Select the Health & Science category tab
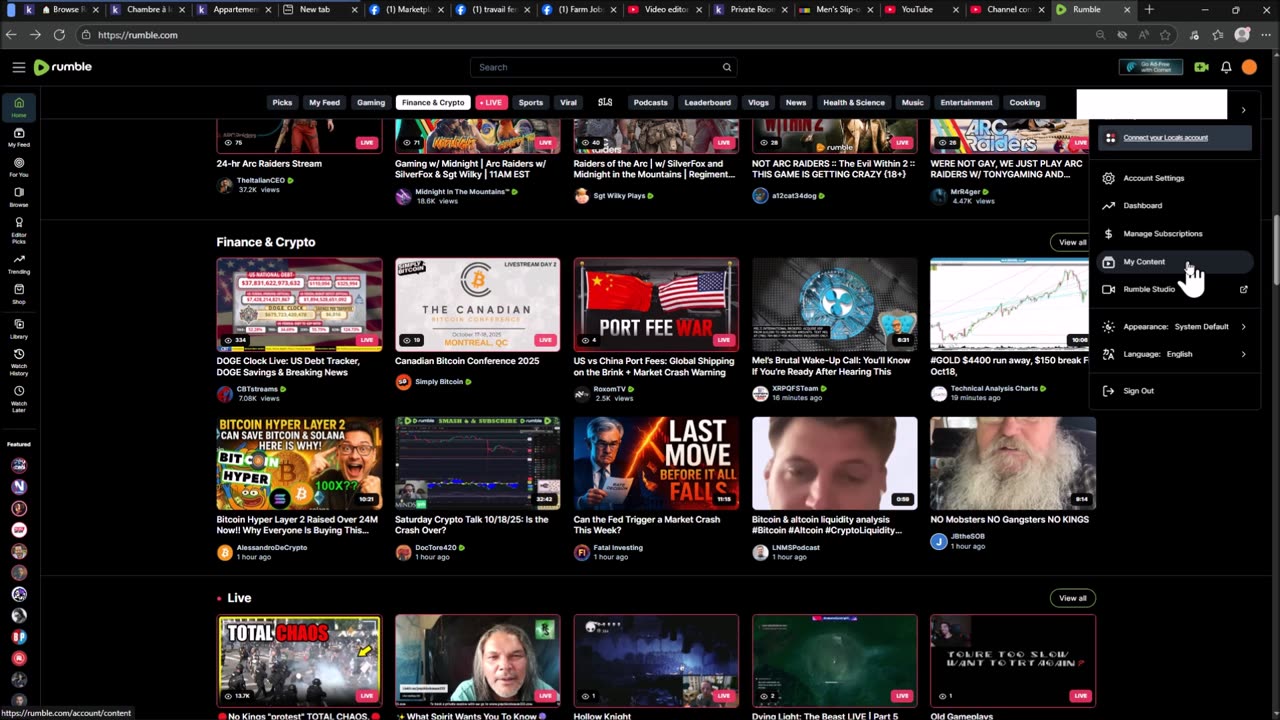 [x=854, y=102]
